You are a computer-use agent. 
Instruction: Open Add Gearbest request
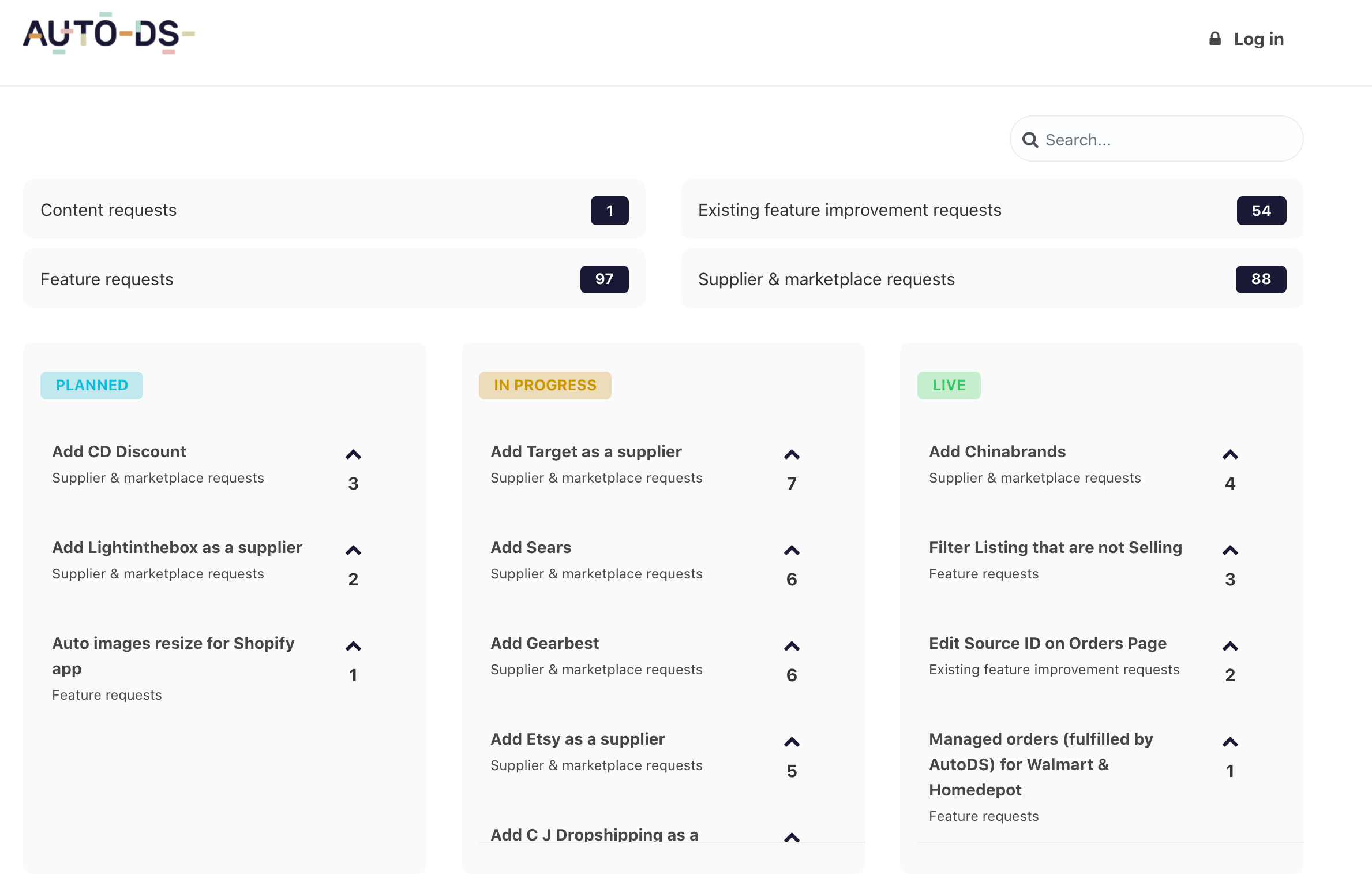[x=545, y=643]
